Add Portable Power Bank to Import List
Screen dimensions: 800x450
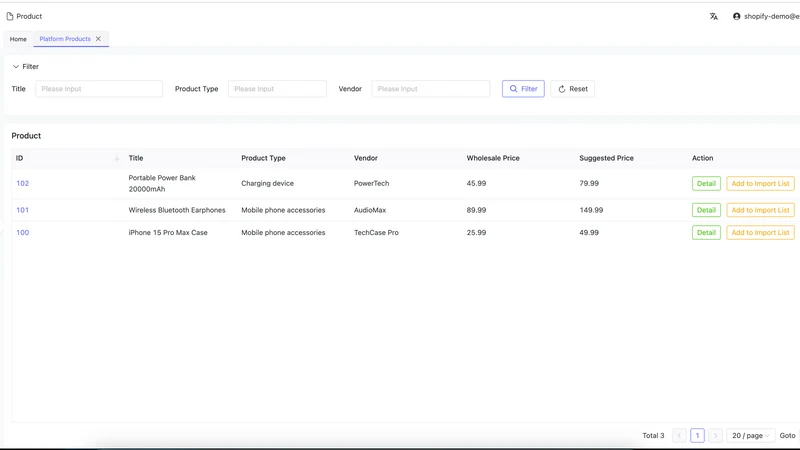tap(760, 183)
